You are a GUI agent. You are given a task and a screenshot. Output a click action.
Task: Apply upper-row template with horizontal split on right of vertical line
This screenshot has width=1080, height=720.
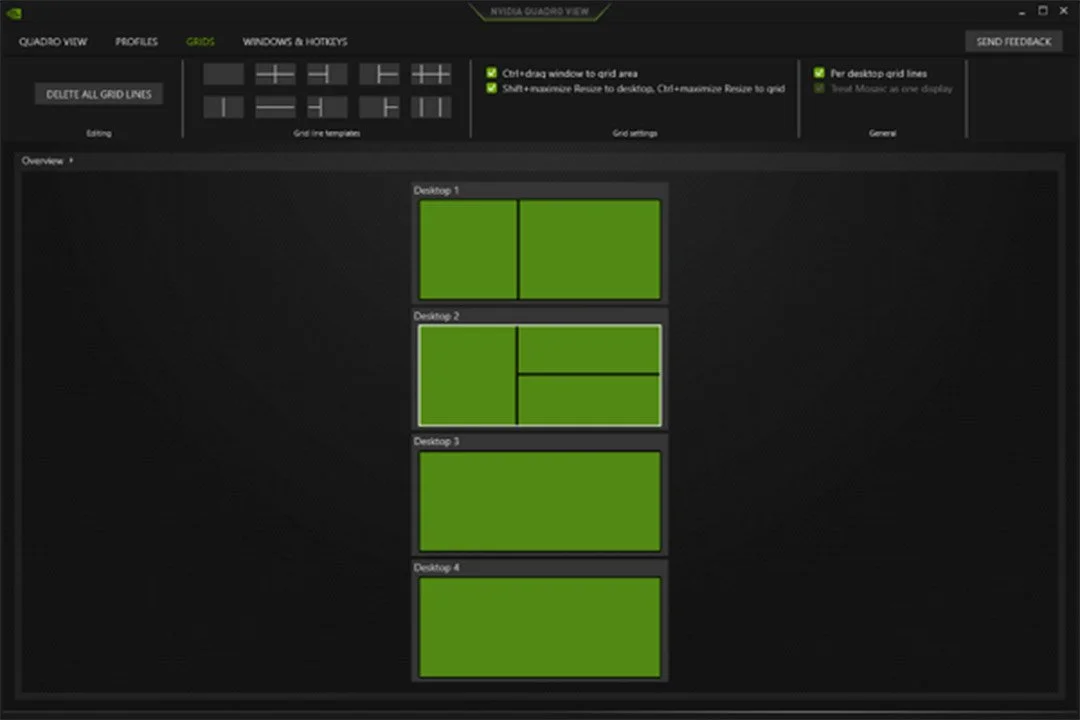(379, 74)
